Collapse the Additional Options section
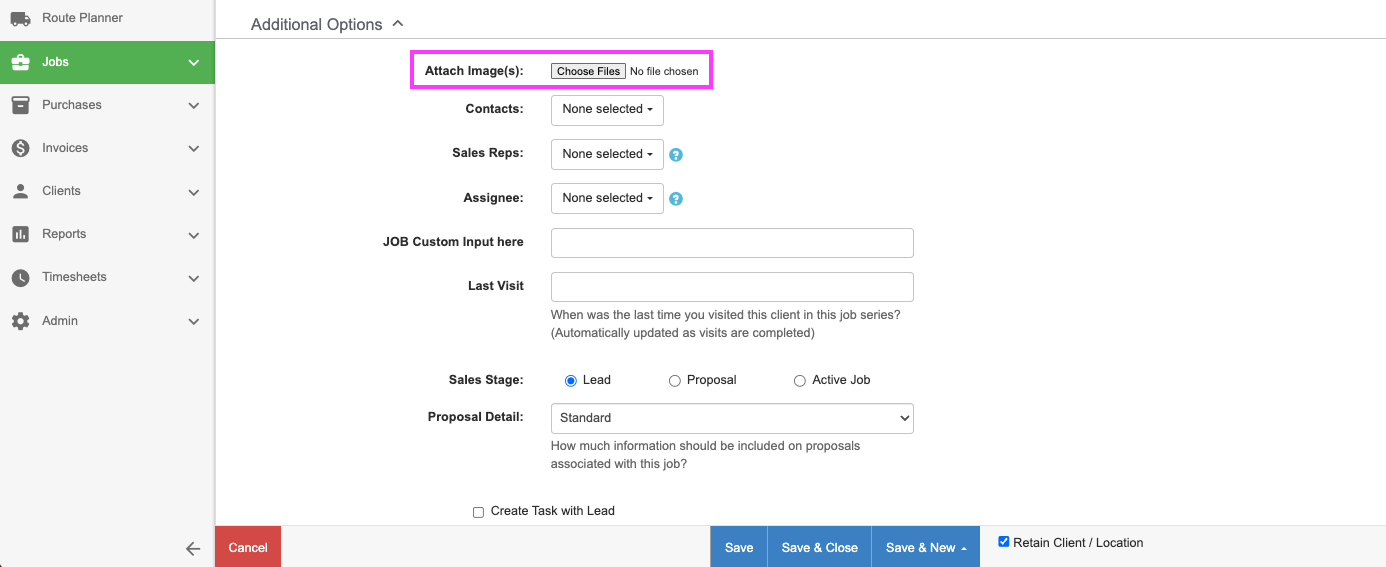This screenshot has width=1386, height=567. [x=398, y=24]
